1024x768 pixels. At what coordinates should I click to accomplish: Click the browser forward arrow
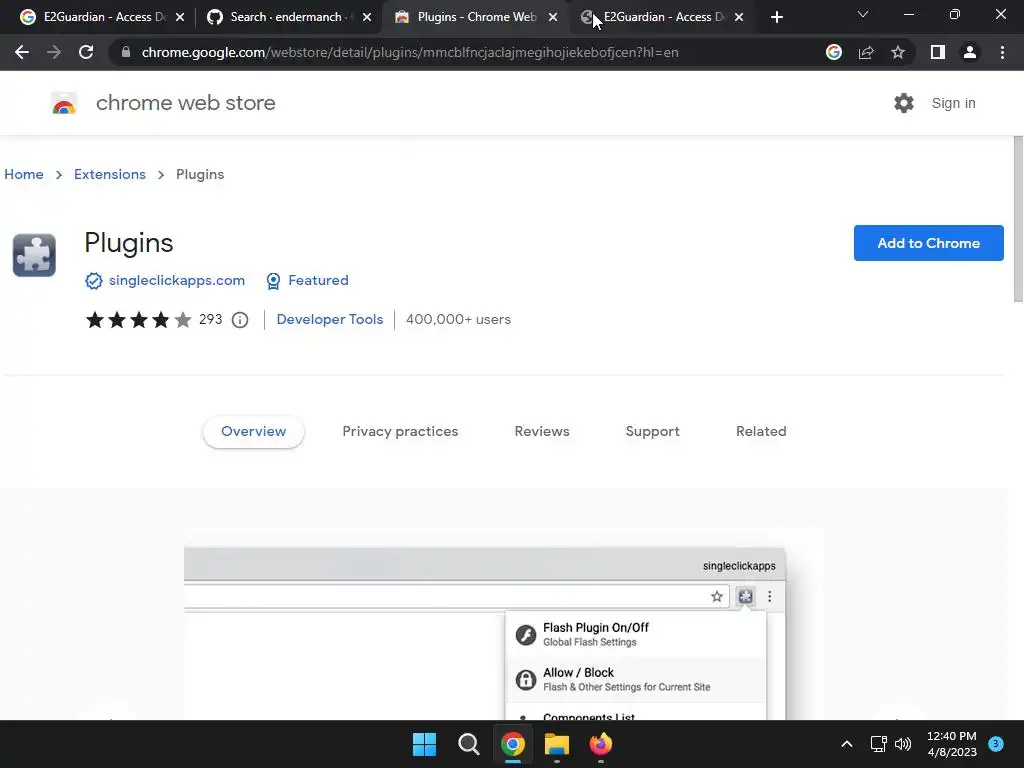(x=54, y=52)
